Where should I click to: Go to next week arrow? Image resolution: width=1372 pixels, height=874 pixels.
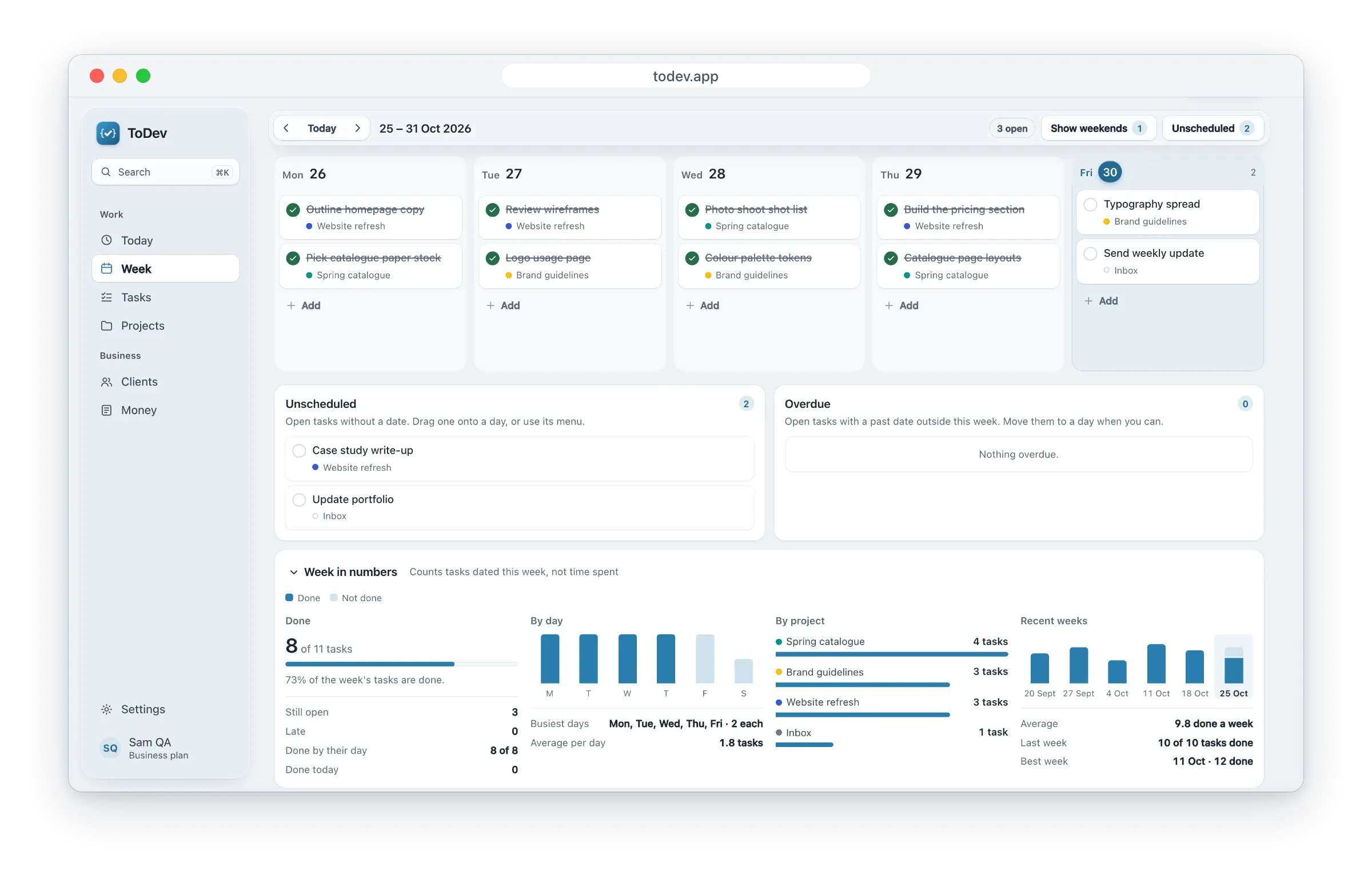click(x=358, y=128)
